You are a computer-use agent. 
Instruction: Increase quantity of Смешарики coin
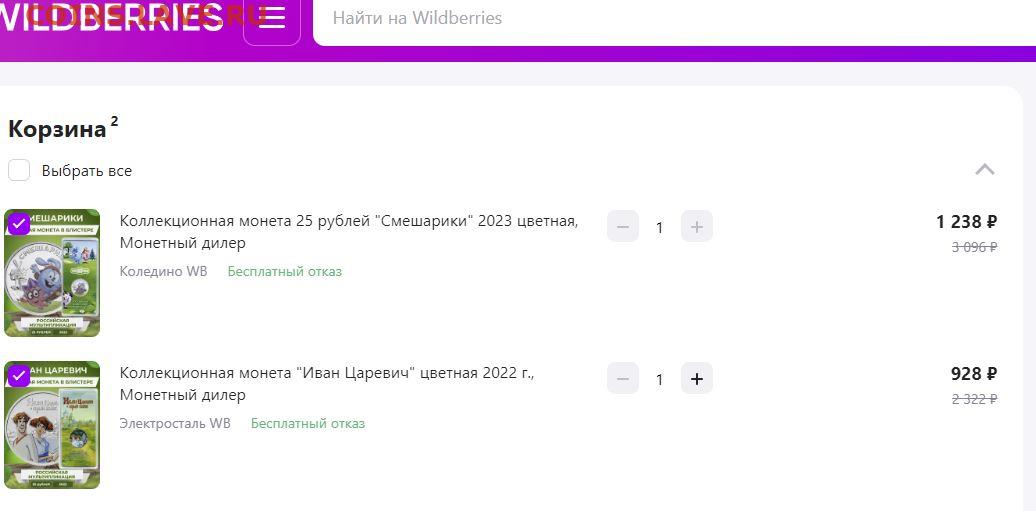(x=697, y=227)
